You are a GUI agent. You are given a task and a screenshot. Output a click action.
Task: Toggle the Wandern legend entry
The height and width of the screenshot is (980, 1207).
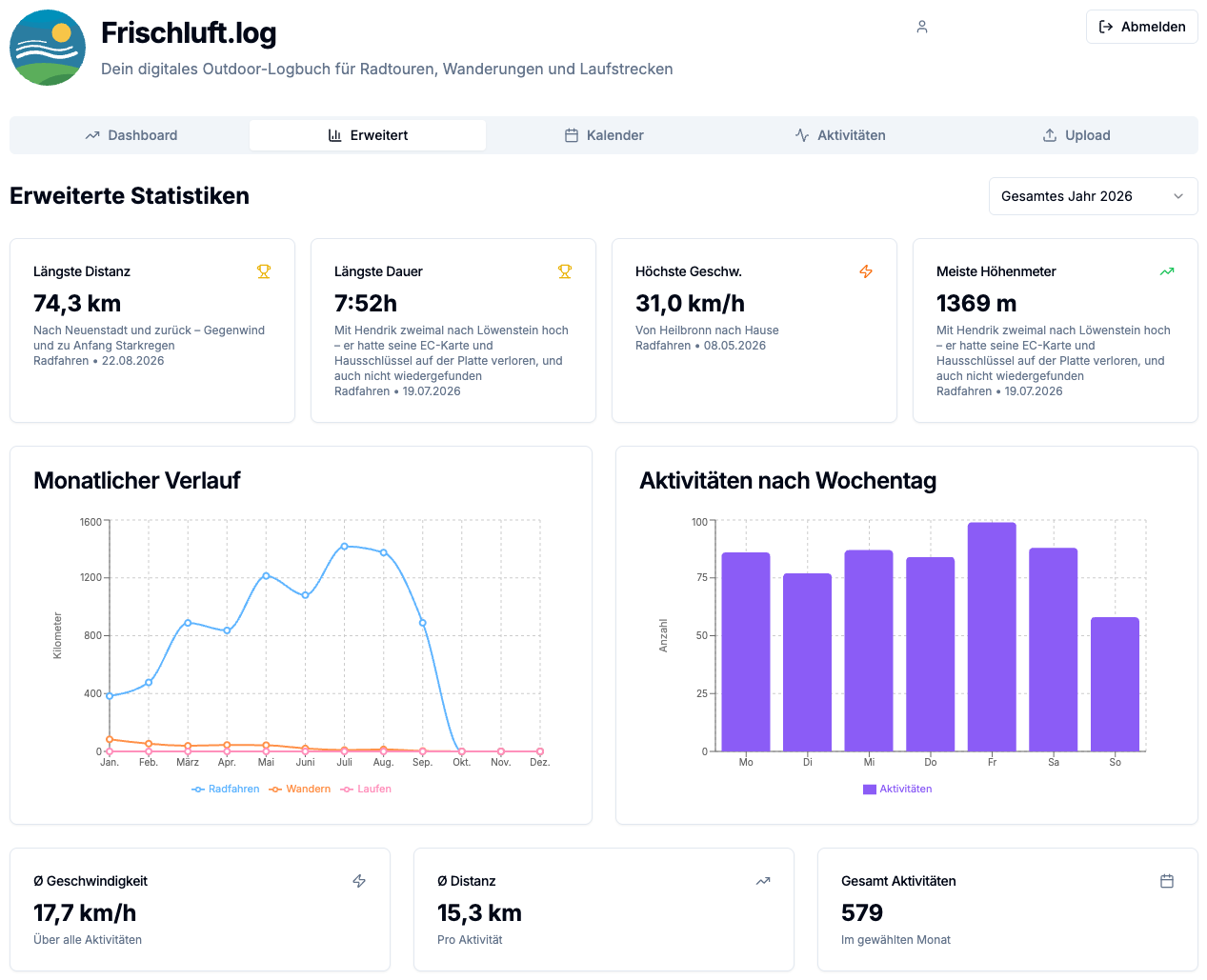(x=300, y=789)
